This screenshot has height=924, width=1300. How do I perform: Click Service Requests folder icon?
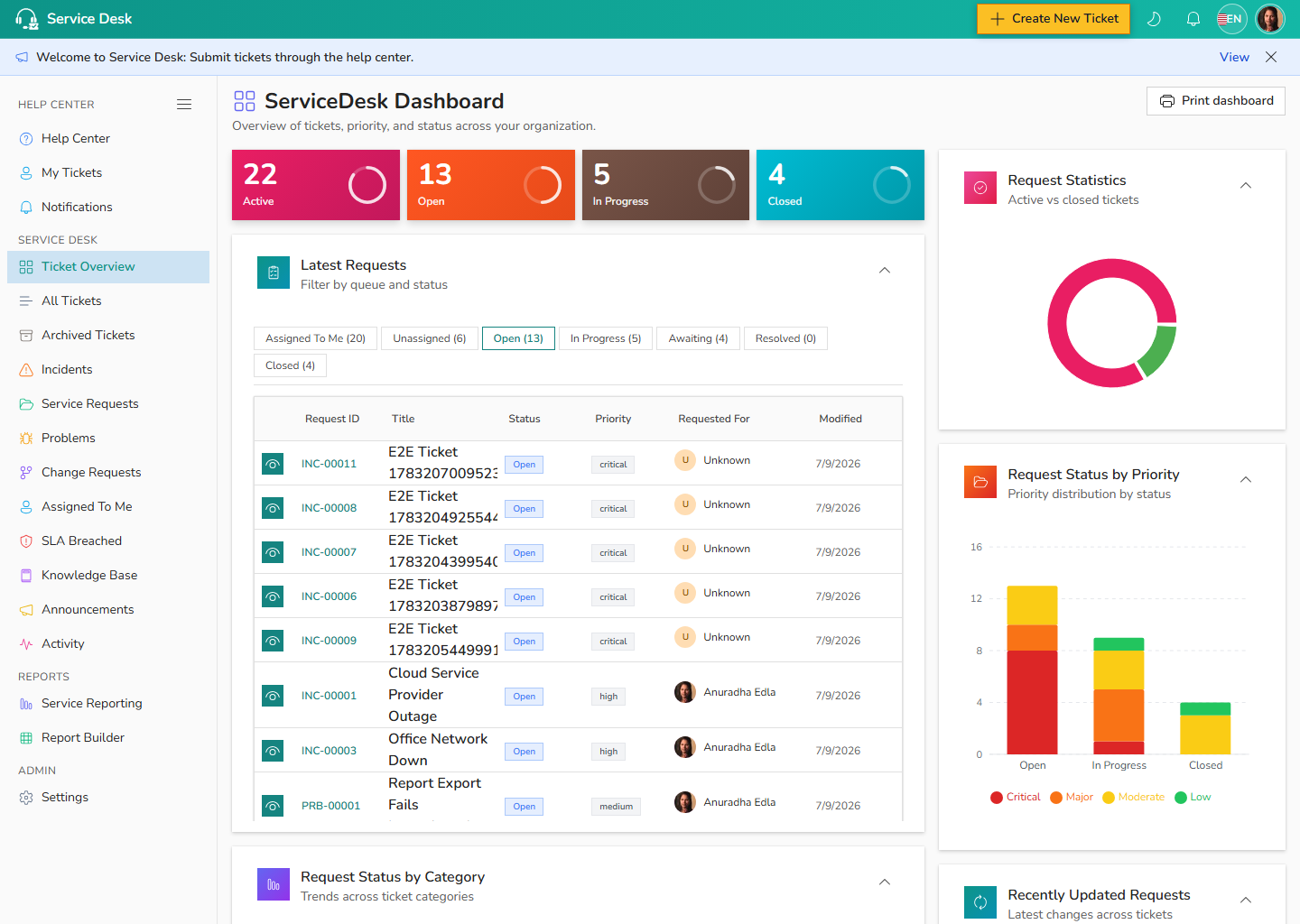(x=26, y=404)
